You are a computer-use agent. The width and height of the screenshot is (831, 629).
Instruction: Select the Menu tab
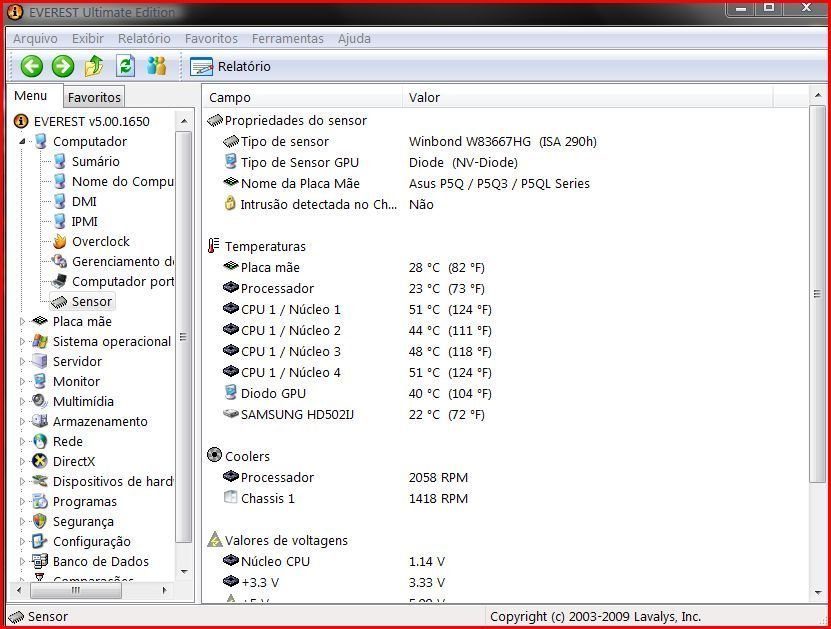[x=31, y=96]
